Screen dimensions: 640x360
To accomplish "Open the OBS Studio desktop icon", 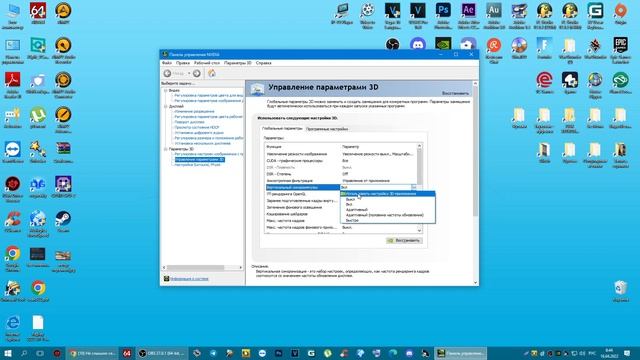I will [393, 44].
